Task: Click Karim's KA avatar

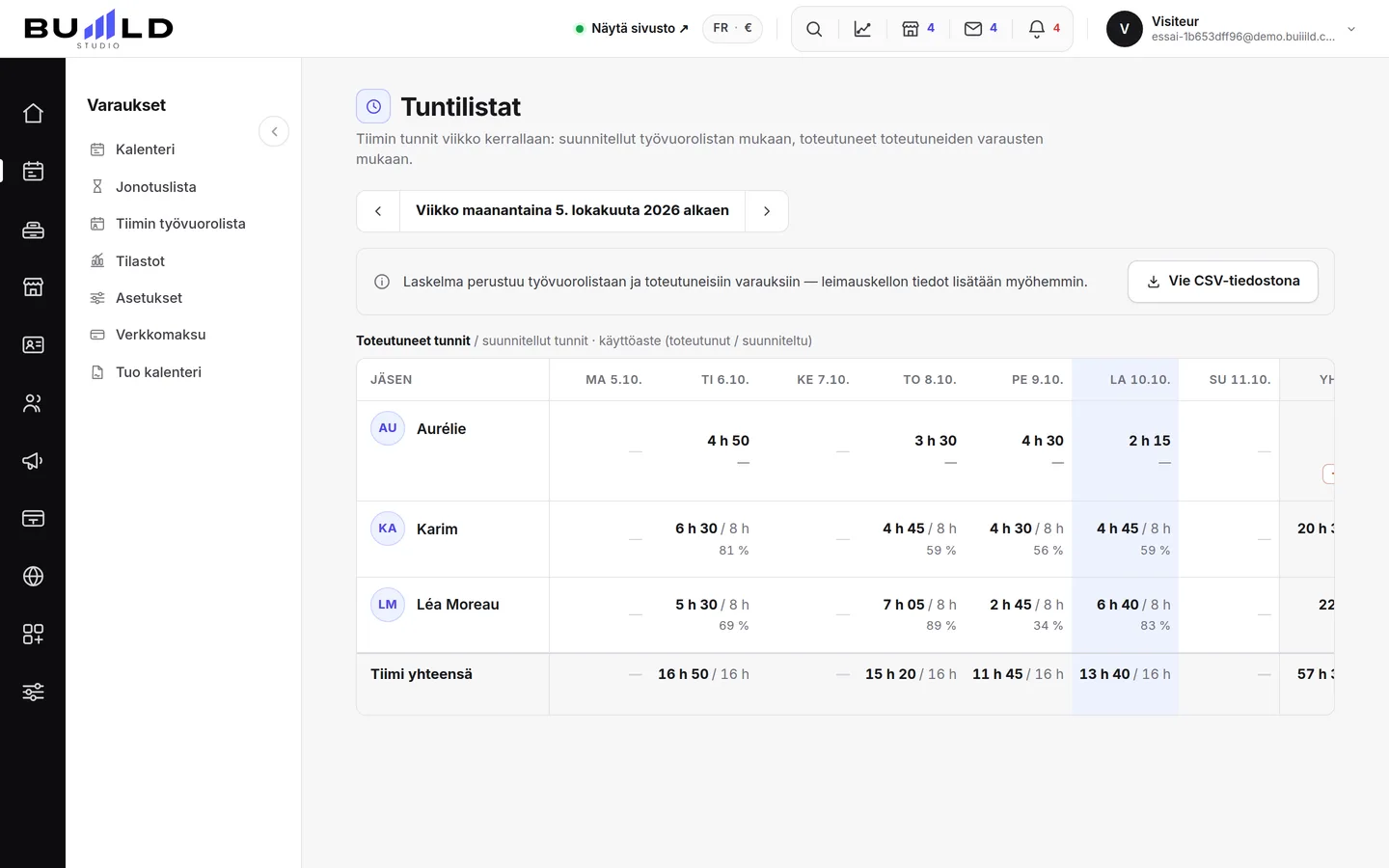Action: click(388, 529)
